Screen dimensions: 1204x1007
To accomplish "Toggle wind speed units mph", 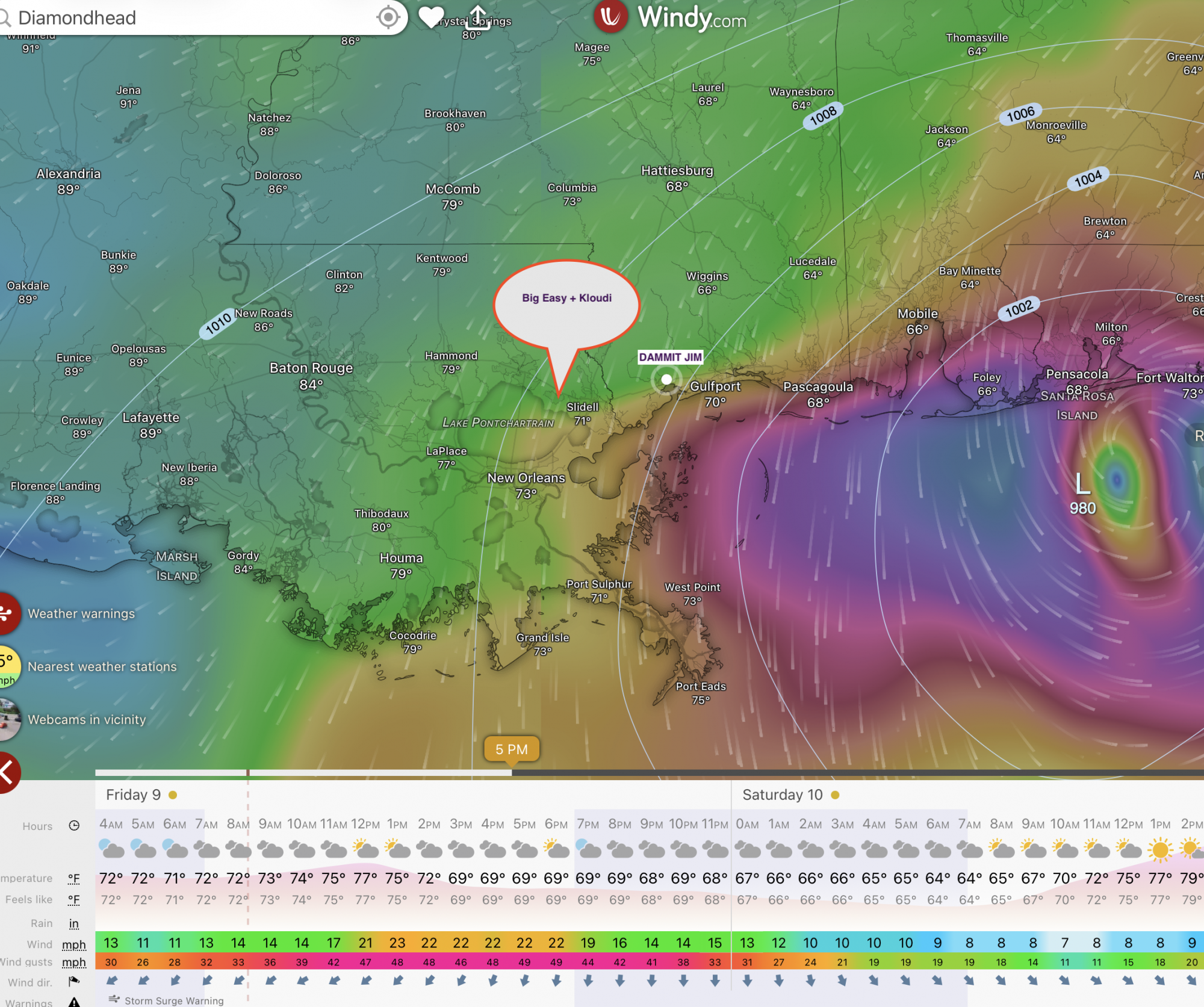I will tap(74, 944).
